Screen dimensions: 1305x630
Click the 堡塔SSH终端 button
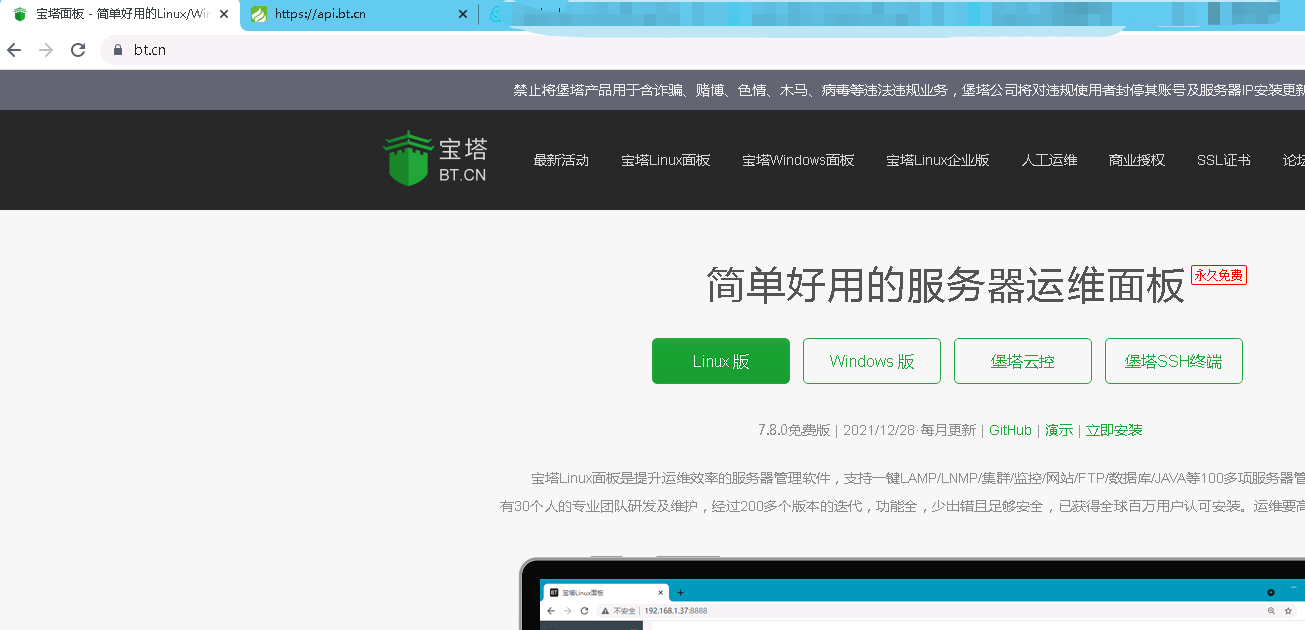(x=1174, y=361)
